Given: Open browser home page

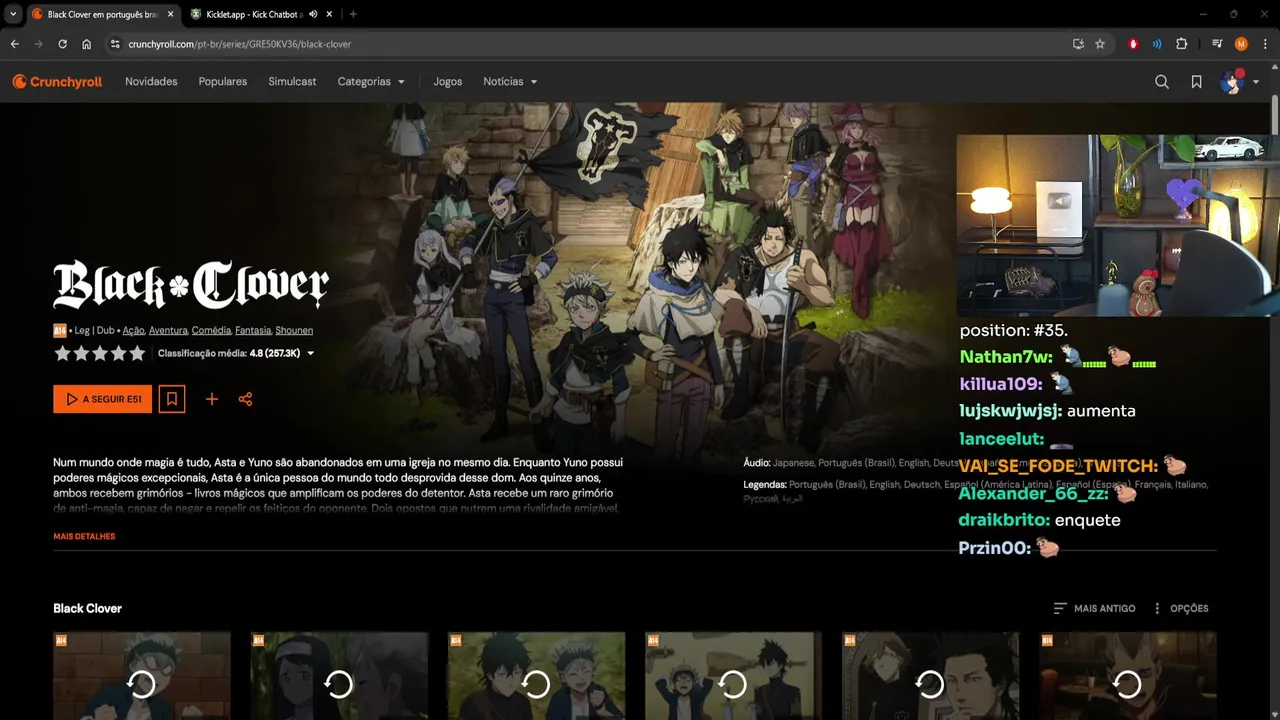Looking at the screenshot, I should [x=87, y=44].
